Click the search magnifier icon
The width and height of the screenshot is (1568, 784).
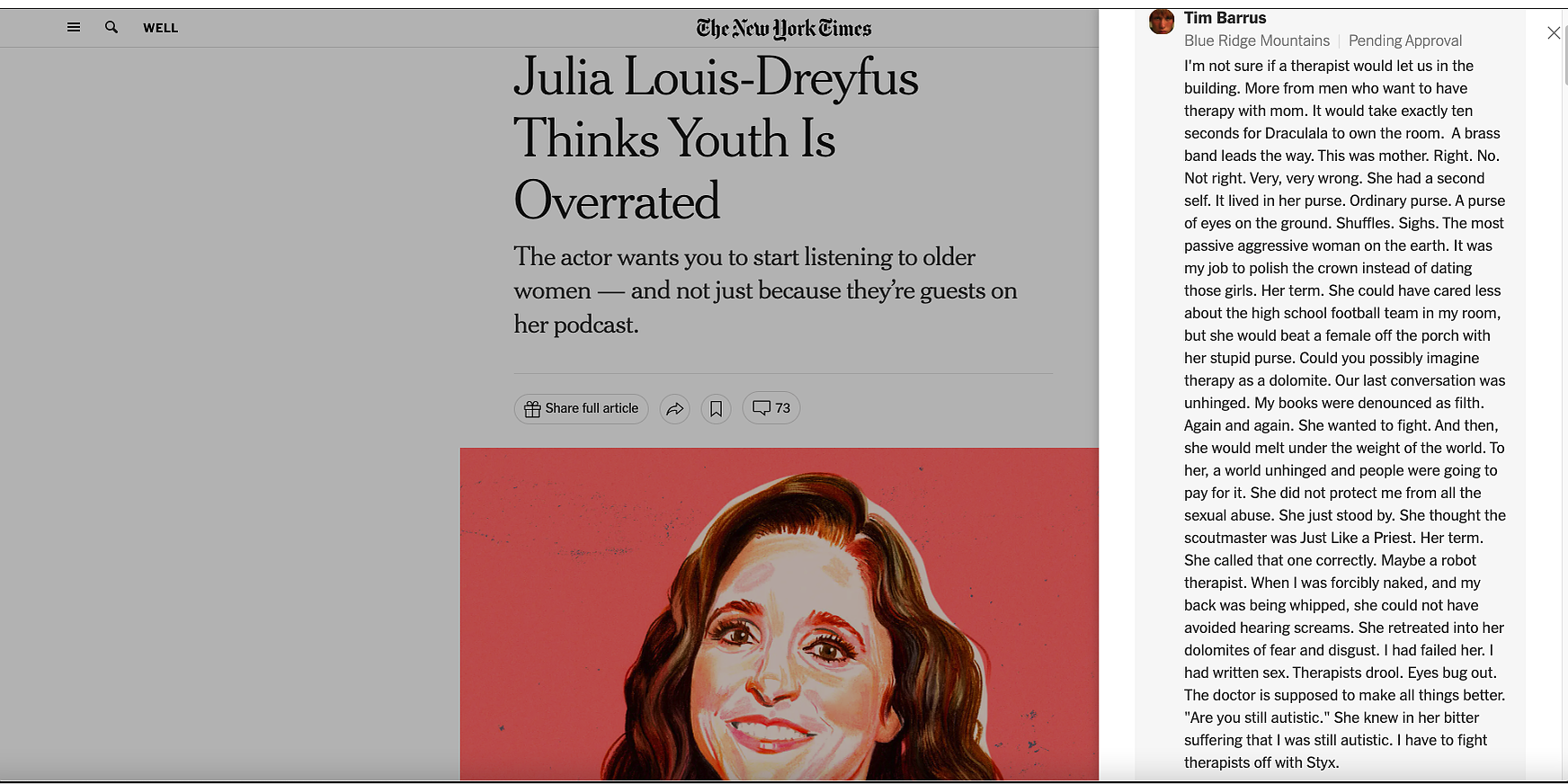[x=111, y=28]
